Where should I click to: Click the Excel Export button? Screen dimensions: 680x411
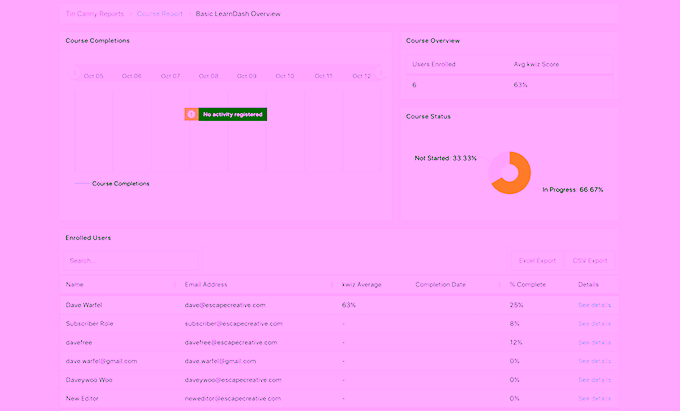(537, 261)
